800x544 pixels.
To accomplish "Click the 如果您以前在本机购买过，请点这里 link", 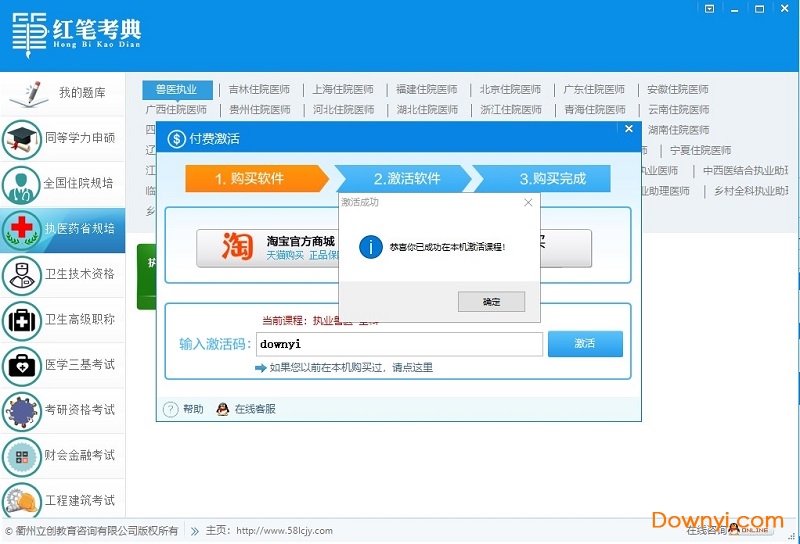I will click(351, 367).
